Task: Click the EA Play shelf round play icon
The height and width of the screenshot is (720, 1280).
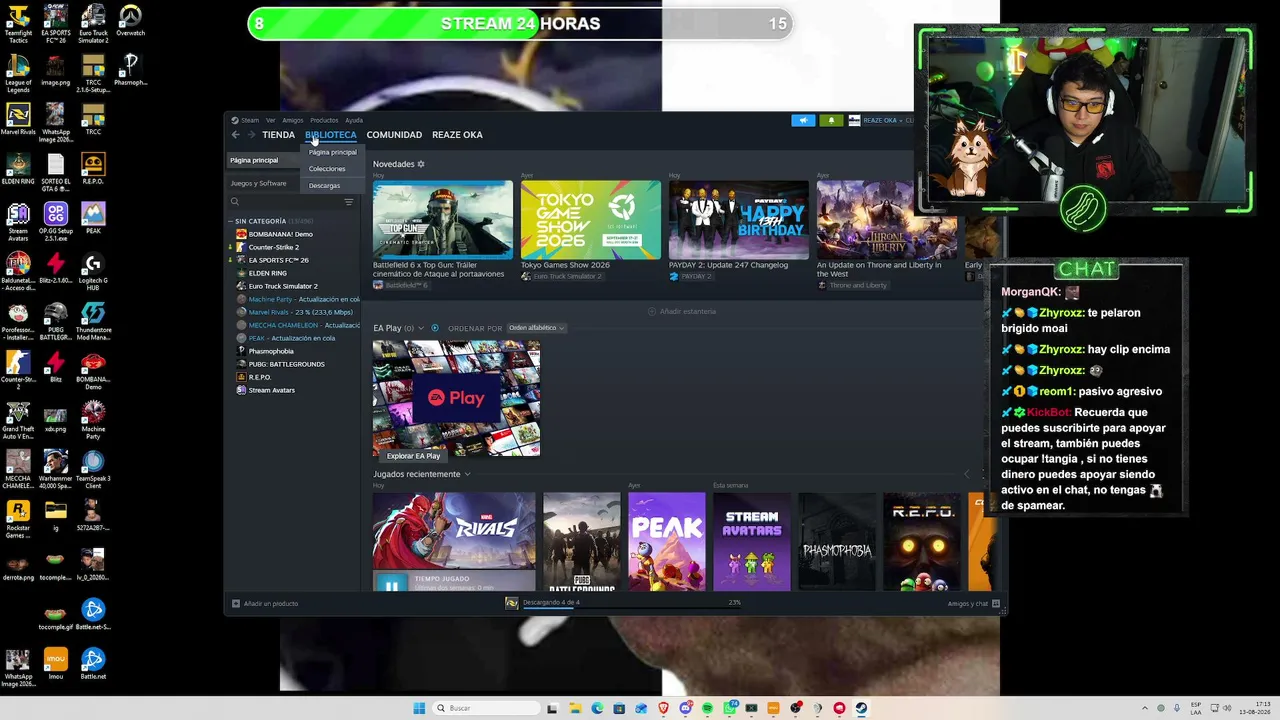Action: 435,328
